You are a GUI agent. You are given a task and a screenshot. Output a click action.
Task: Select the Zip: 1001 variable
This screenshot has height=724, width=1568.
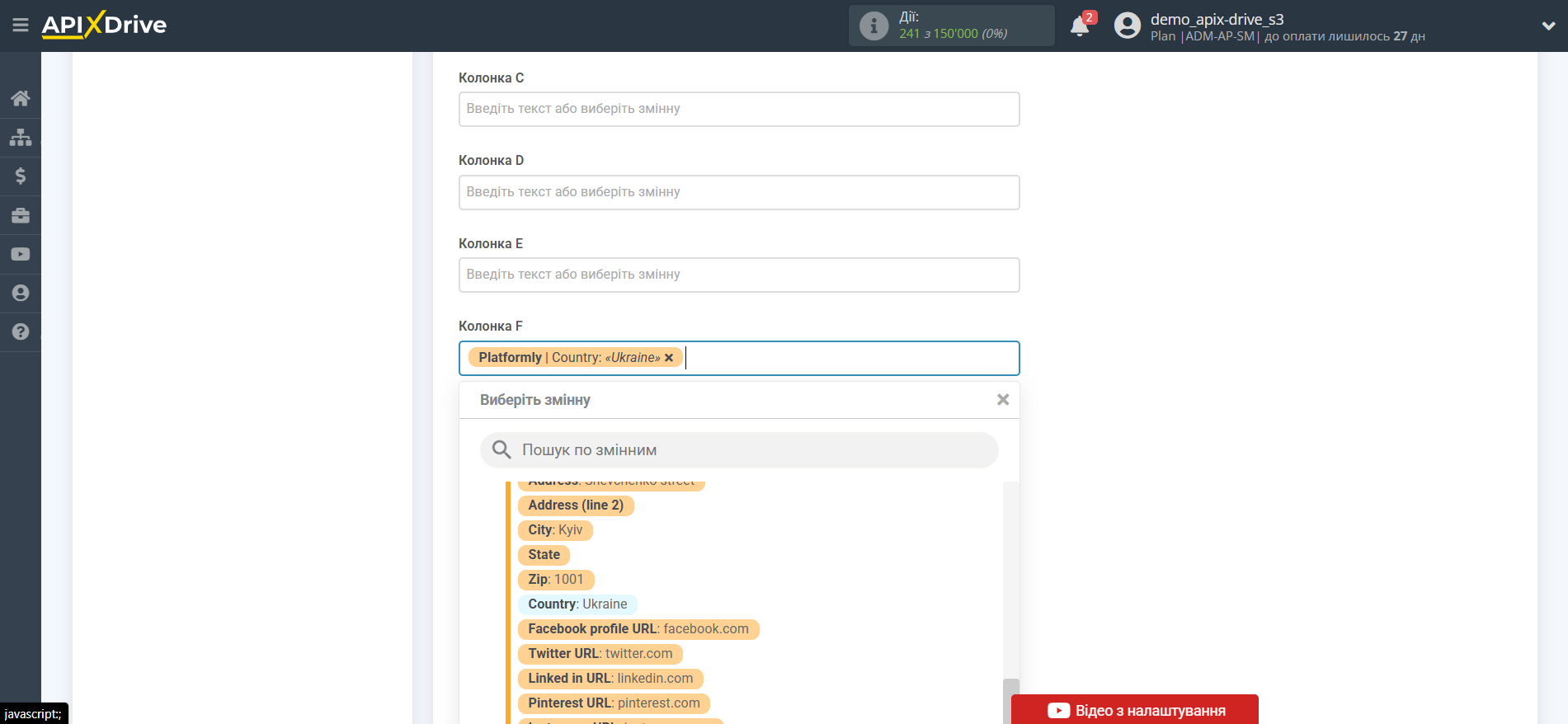[x=556, y=580]
